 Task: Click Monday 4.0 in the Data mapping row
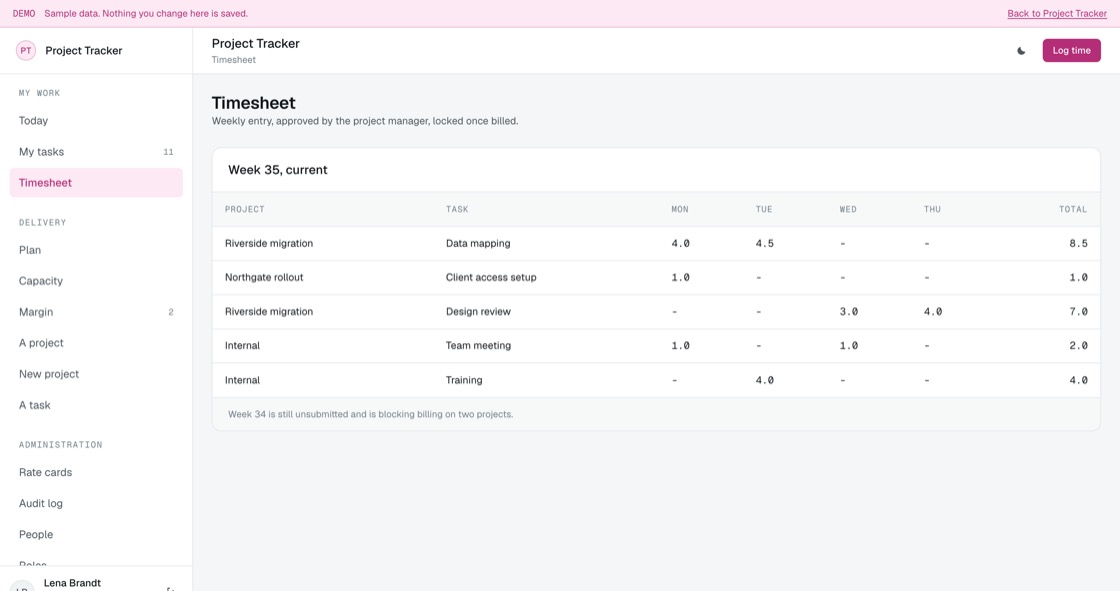680,244
